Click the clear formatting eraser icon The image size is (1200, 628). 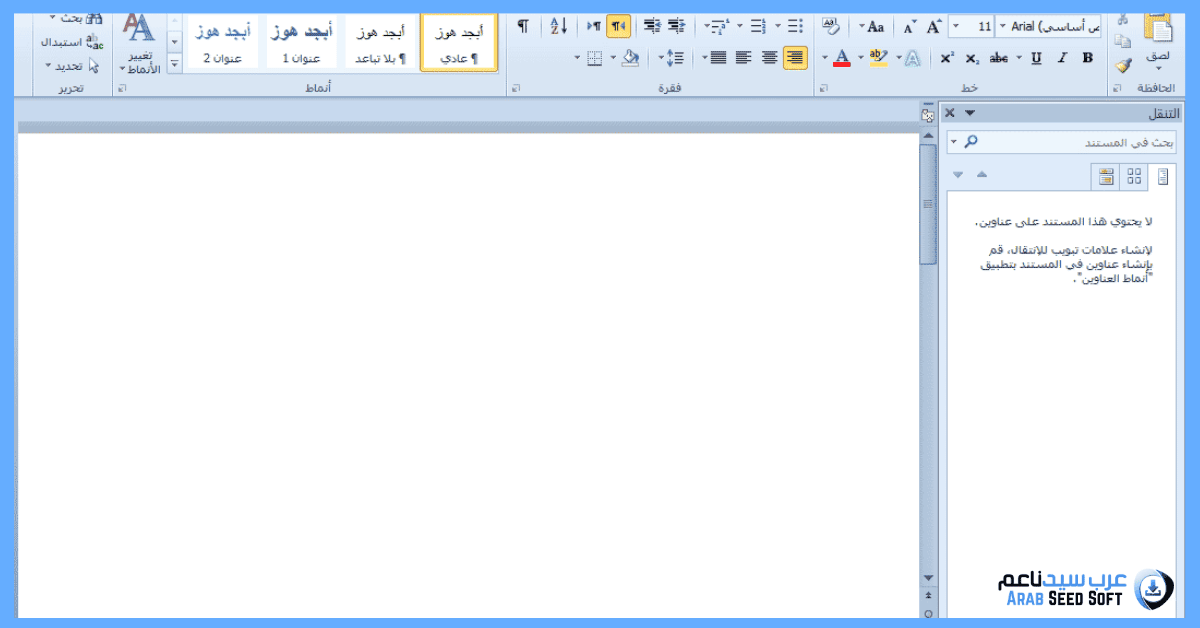coord(830,27)
